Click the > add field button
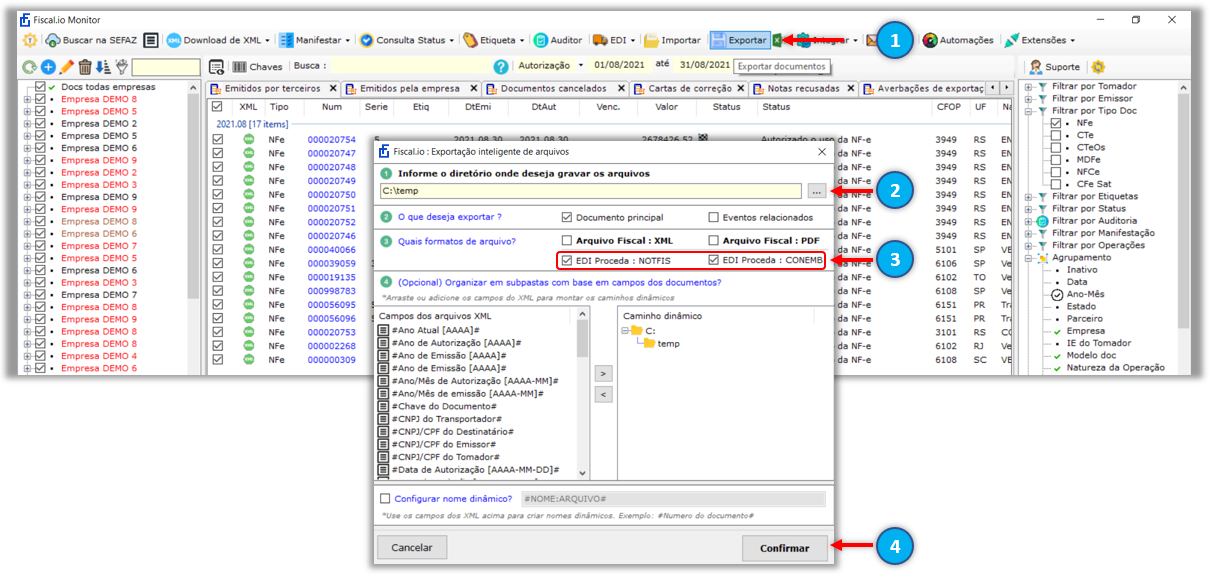1211x579 pixels. pyautogui.click(x=603, y=373)
